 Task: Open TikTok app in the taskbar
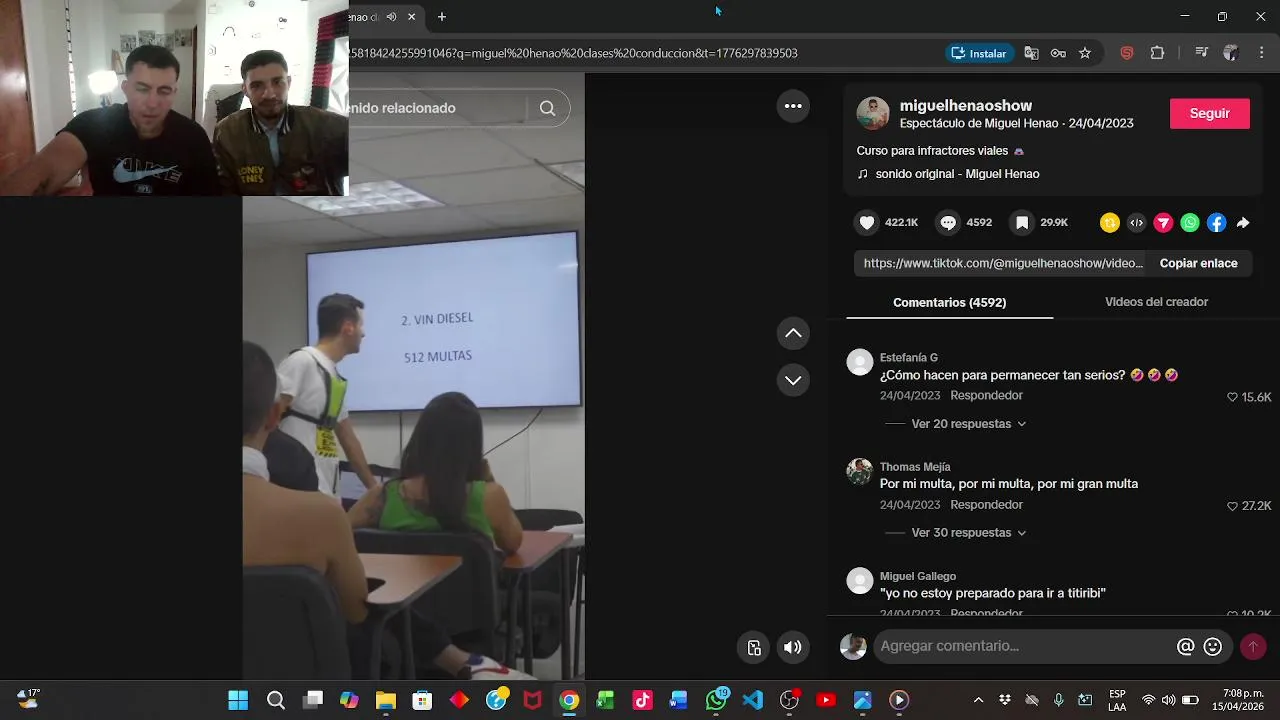pyautogui.click(x=642, y=700)
